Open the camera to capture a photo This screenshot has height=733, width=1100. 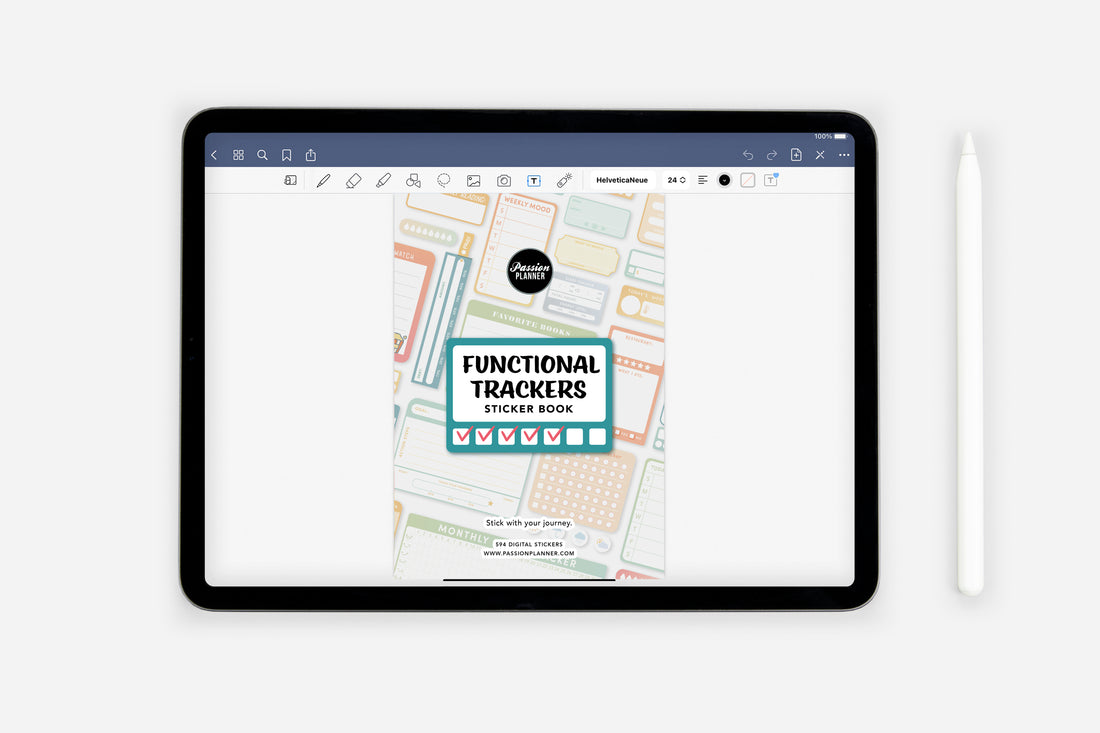pos(504,180)
